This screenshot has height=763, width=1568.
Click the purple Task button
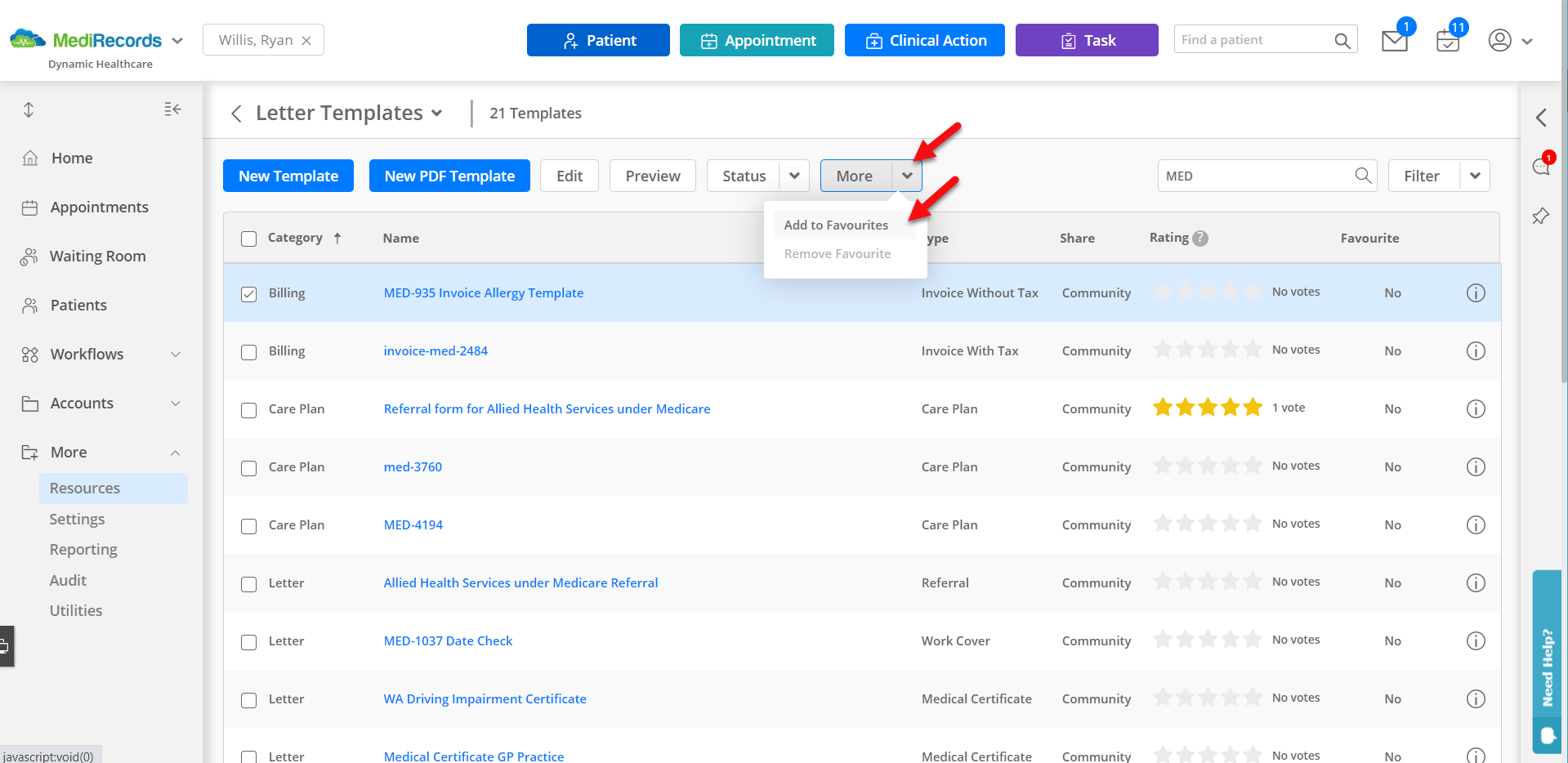[1087, 40]
